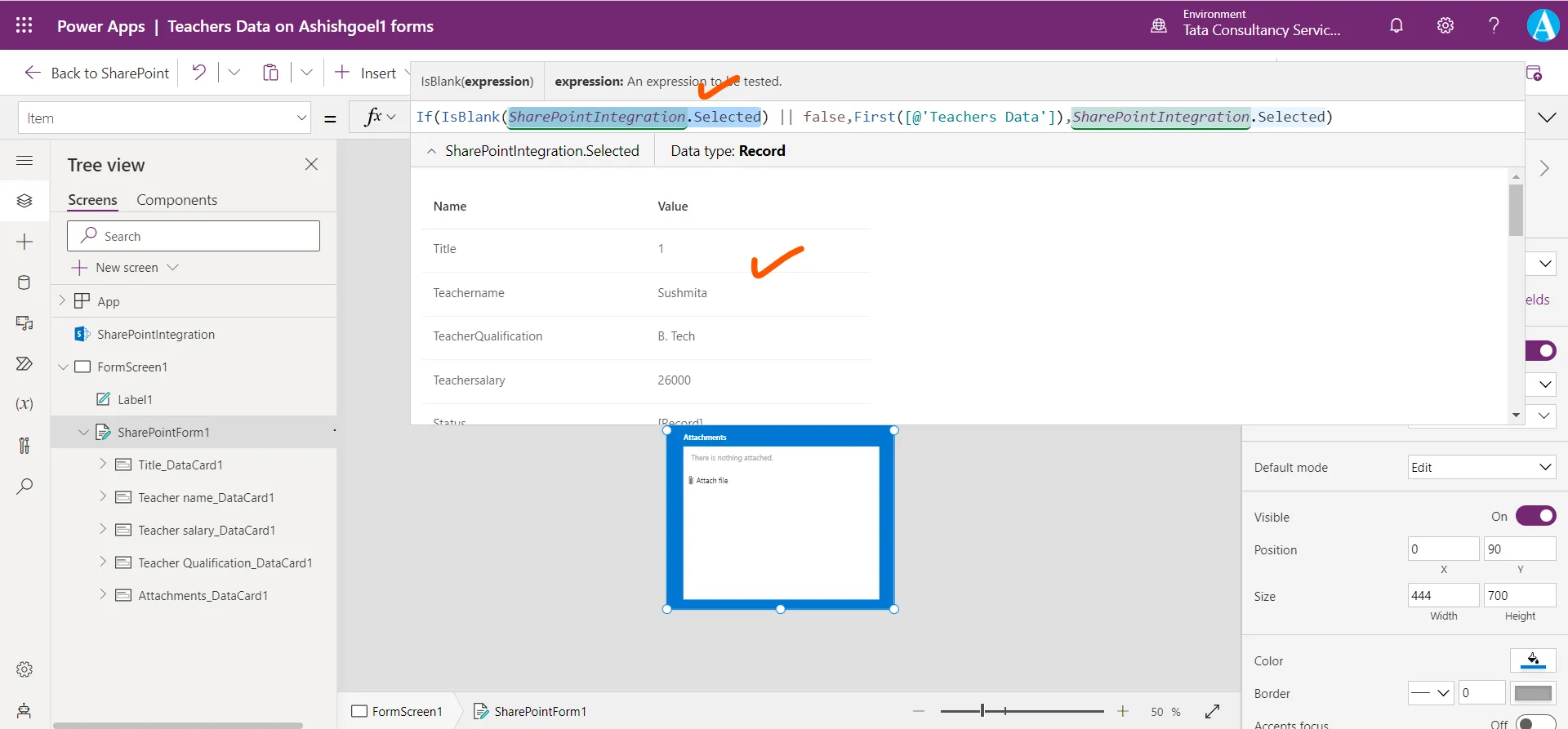Expand Title_DataCard1 in tree
This screenshot has height=729, width=1568.
103,464
